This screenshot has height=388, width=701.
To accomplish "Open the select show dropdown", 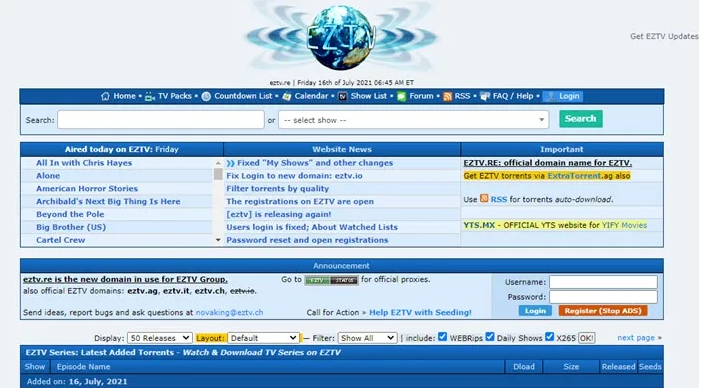I will coord(414,120).
